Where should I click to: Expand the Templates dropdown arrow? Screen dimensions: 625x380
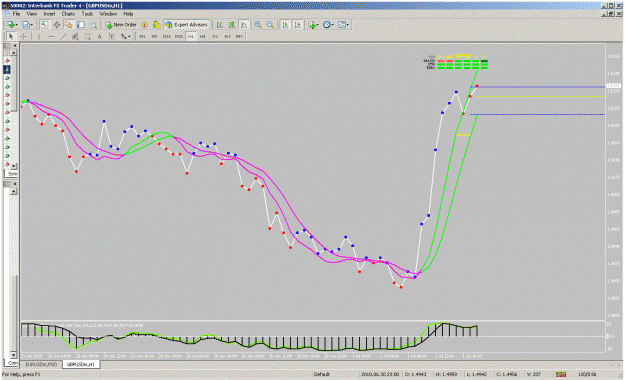pyautogui.click(x=348, y=25)
